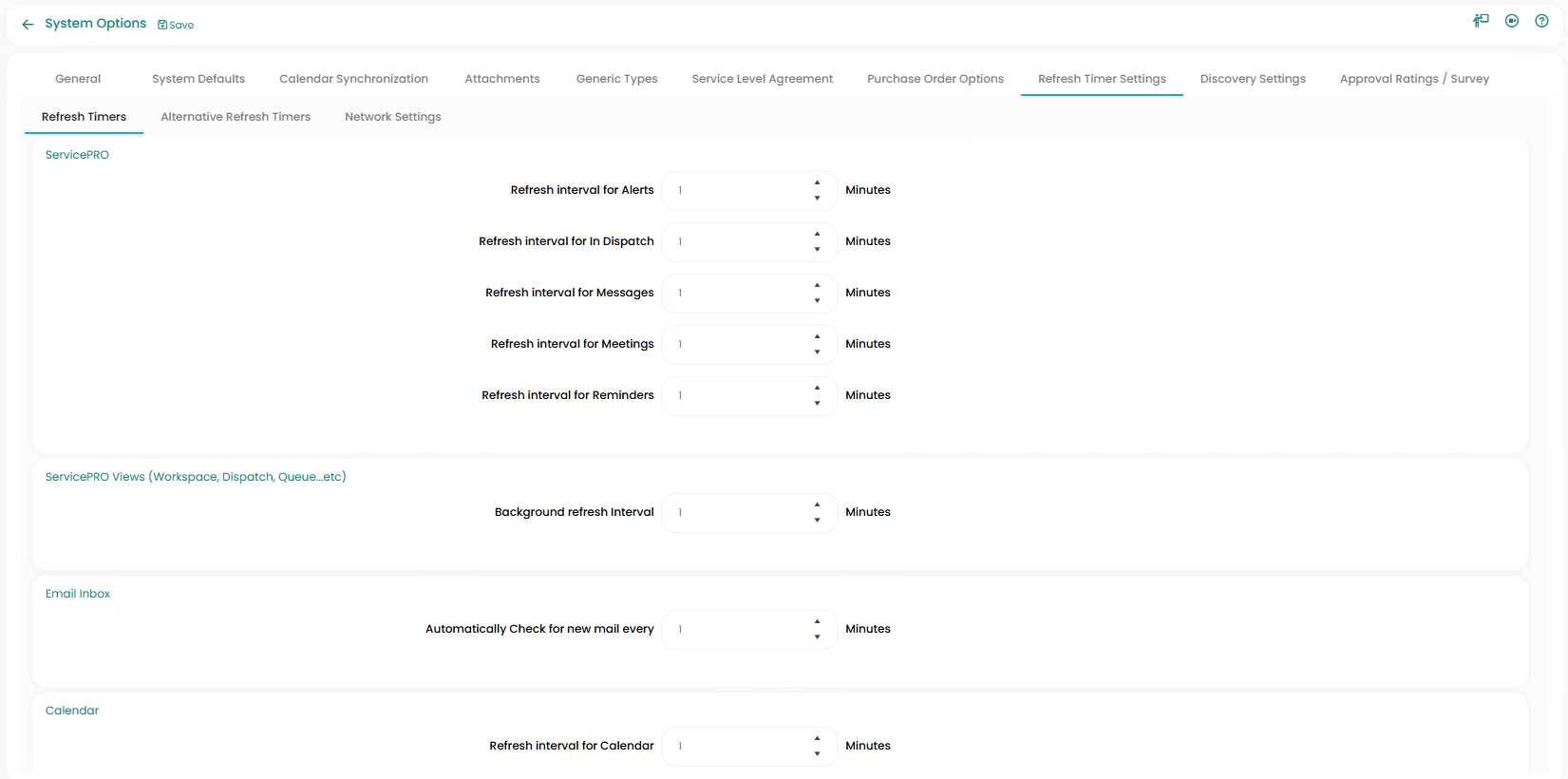Decrease the In Dispatch refresh interval
This screenshot has height=779, width=1568.
(x=817, y=250)
